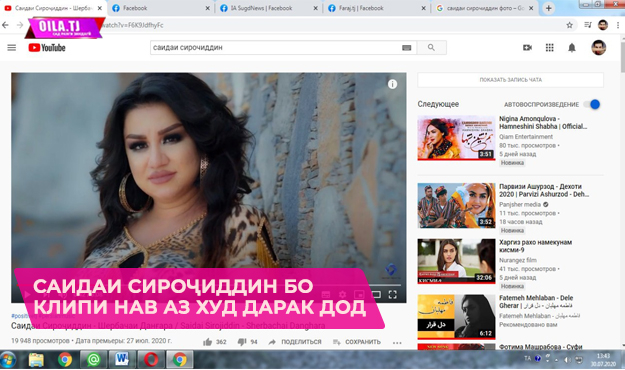The height and width of the screenshot is (370, 625).
Task: Open the notifications bell
Action: pos(572,48)
